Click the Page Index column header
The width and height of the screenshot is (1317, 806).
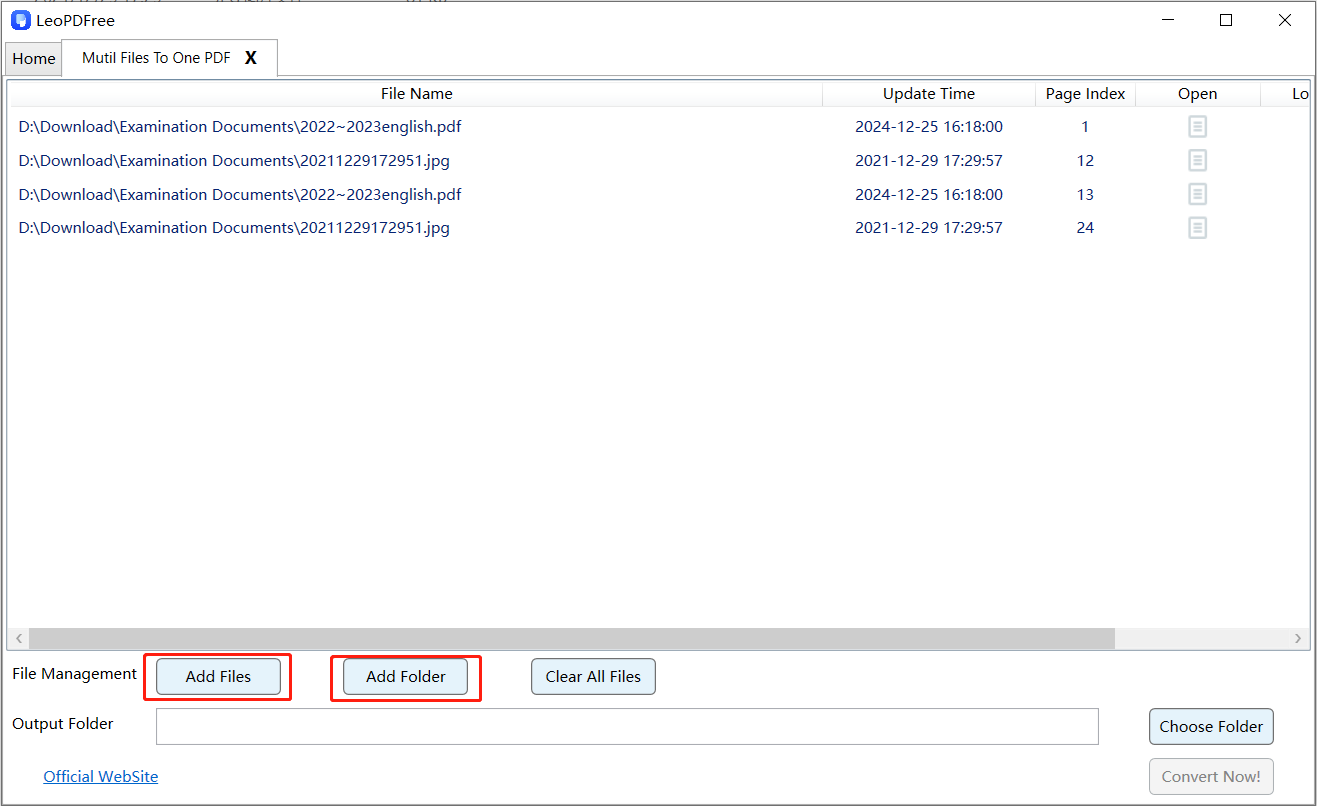tap(1085, 94)
